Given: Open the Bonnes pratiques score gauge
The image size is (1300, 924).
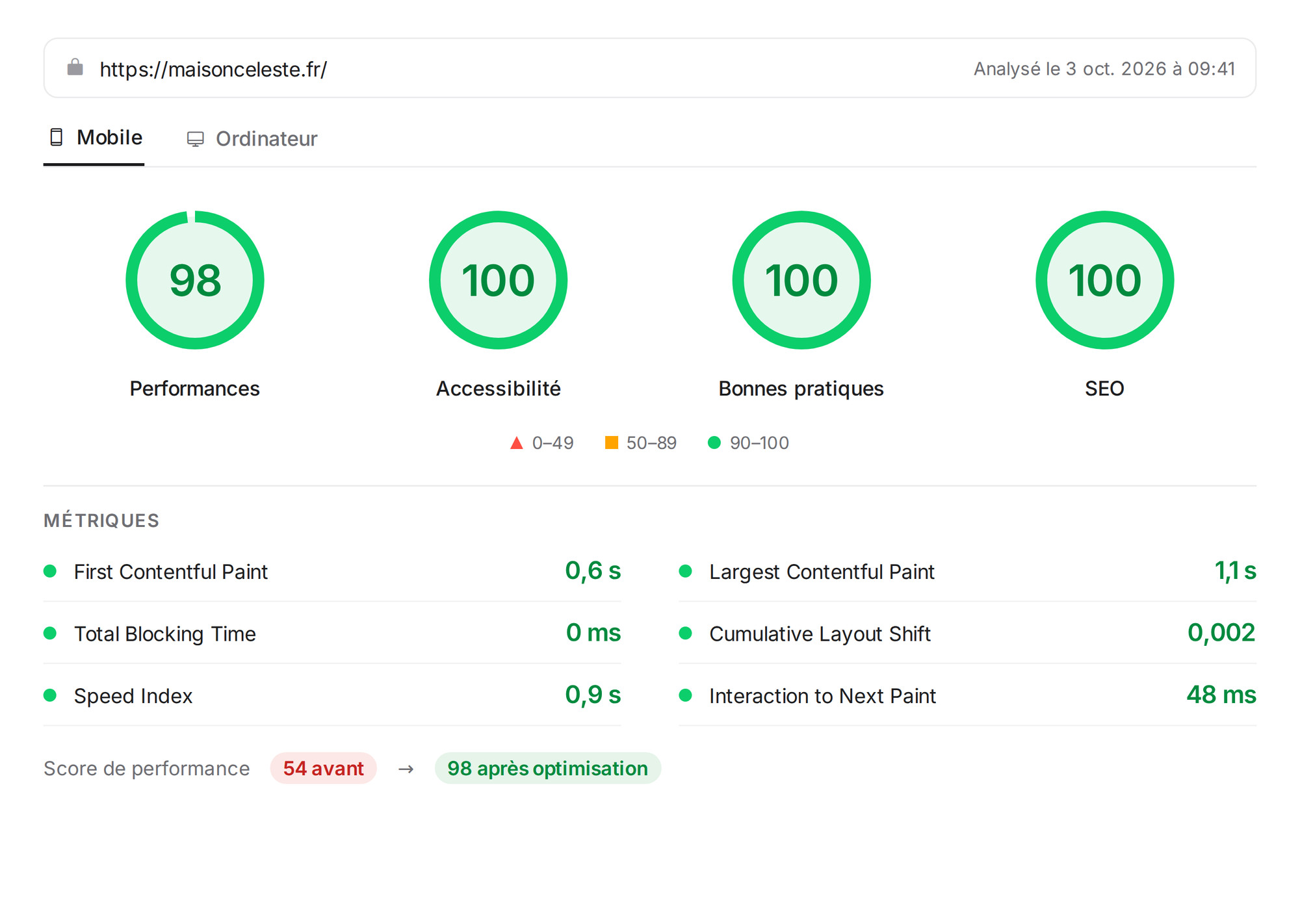Looking at the screenshot, I should (801, 280).
